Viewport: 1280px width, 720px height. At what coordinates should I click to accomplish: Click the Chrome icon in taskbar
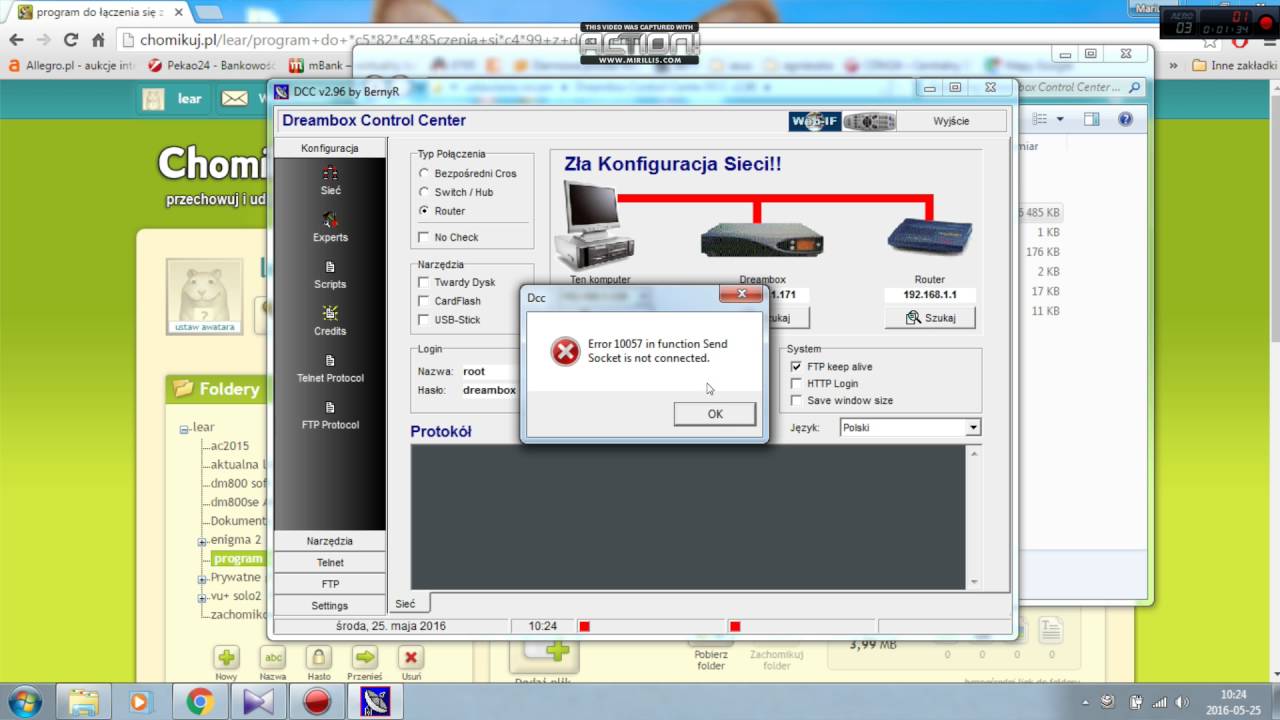[199, 701]
